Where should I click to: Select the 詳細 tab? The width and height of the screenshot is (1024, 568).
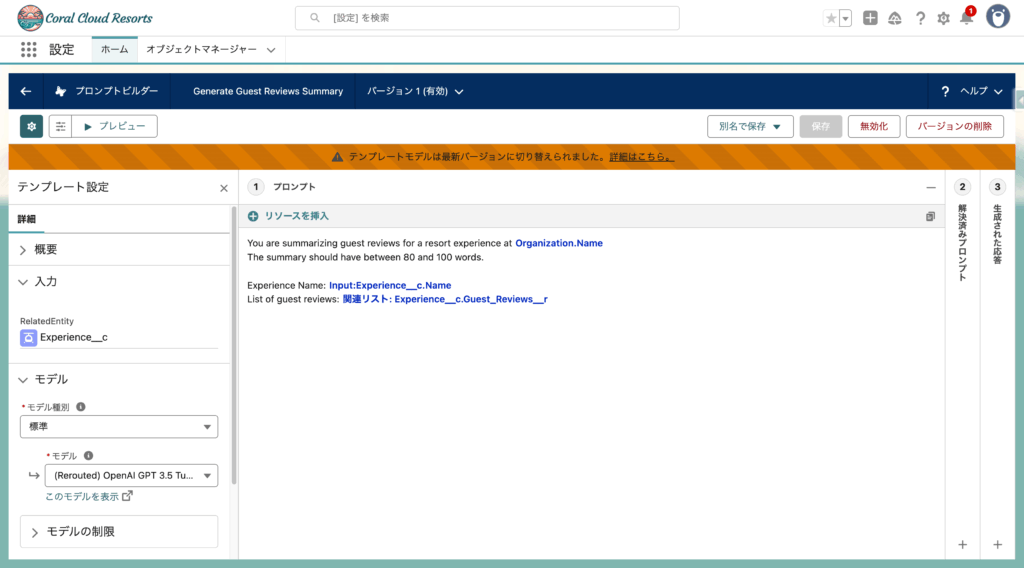click(26, 219)
